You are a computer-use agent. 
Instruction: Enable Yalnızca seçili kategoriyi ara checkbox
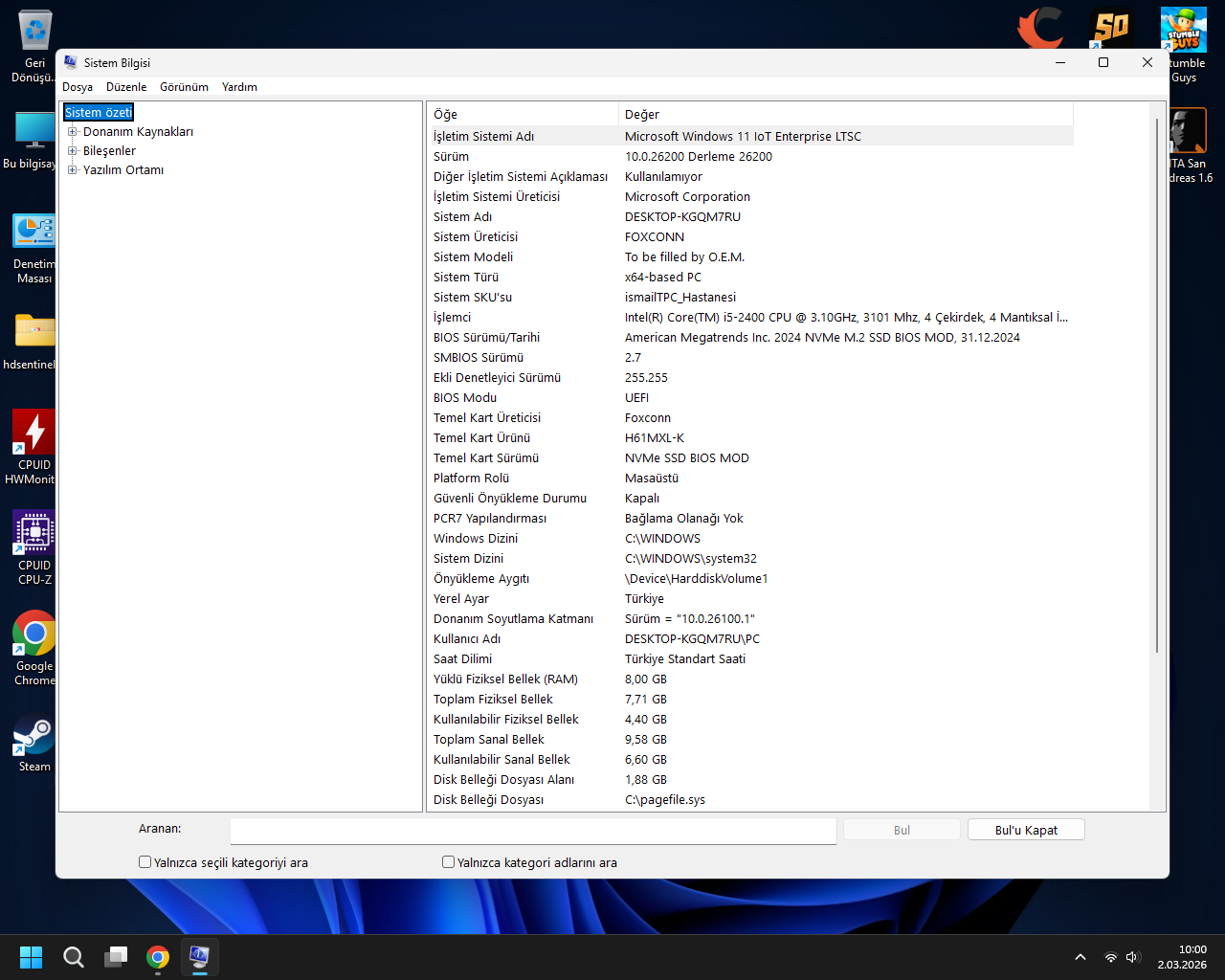click(x=145, y=862)
